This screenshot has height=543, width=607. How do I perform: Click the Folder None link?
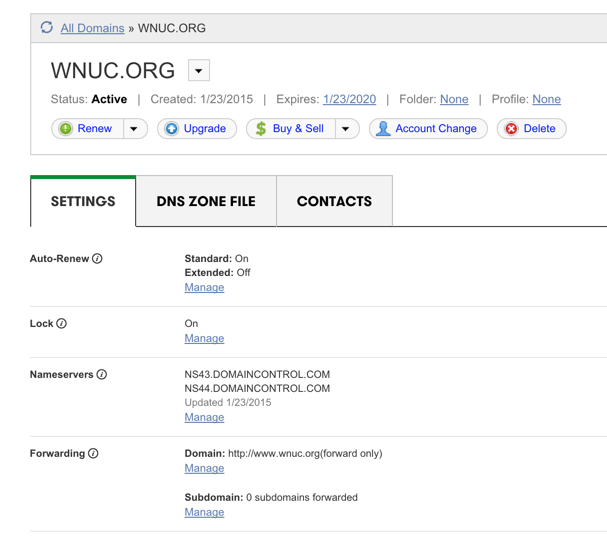(x=454, y=99)
